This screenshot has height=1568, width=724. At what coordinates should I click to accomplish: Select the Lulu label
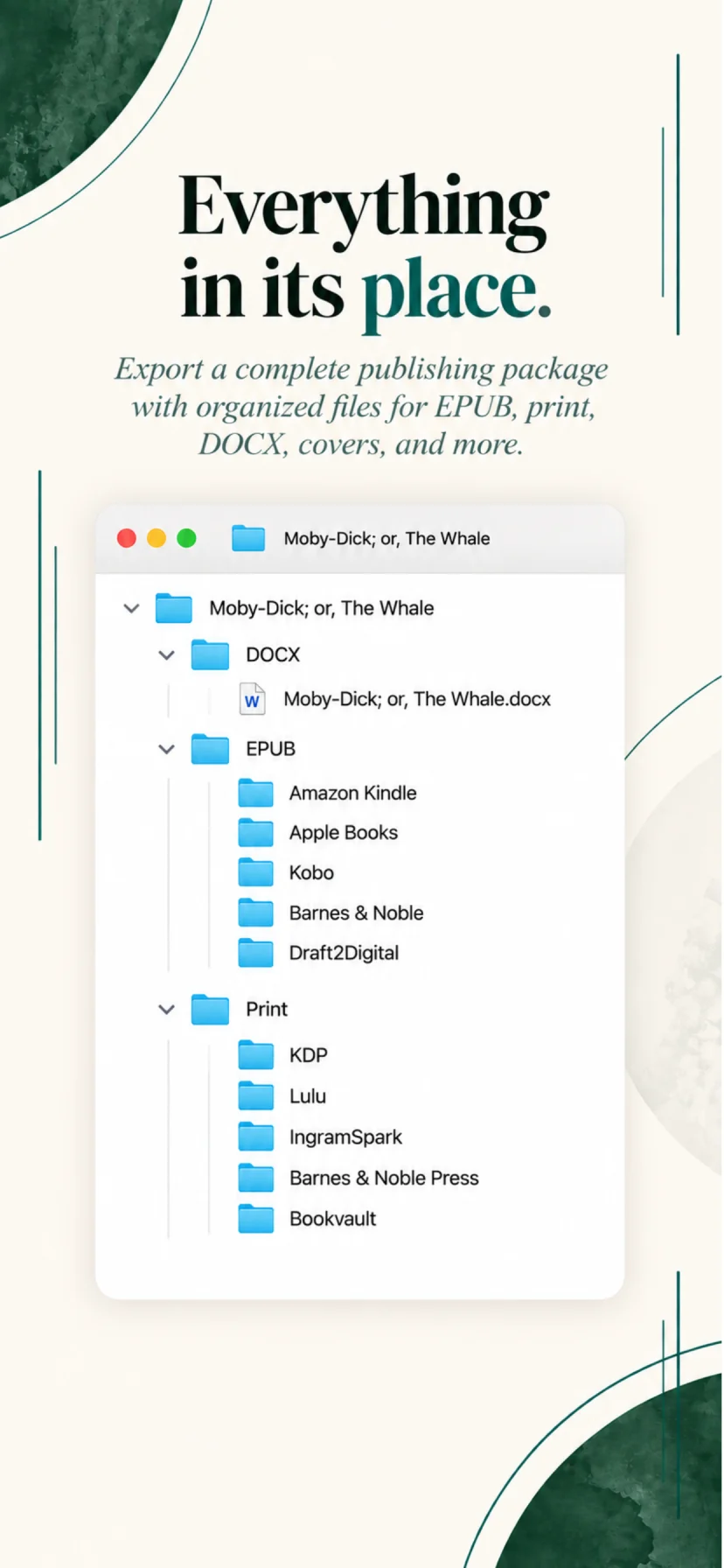pos(308,1095)
